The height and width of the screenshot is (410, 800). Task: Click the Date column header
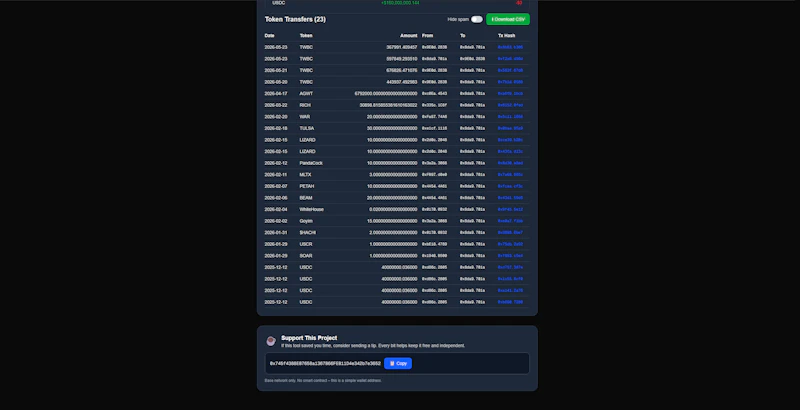[269, 36]
